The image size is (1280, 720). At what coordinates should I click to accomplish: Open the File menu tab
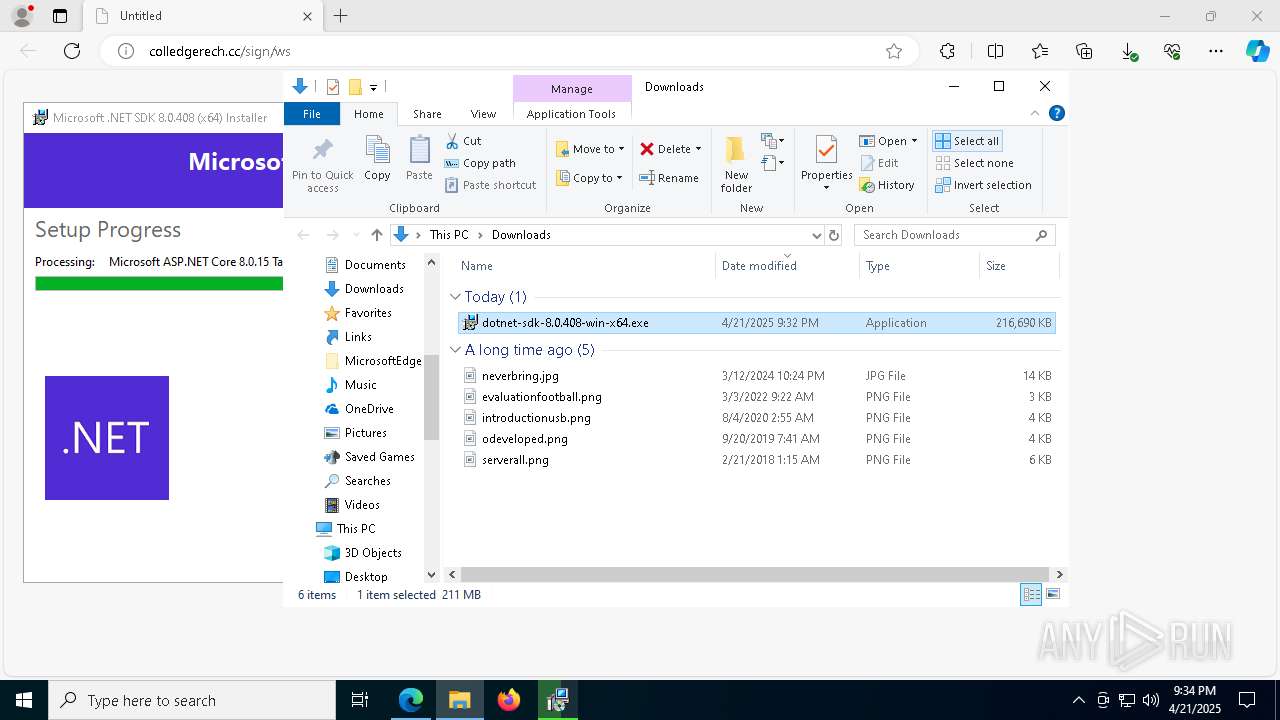312,114
